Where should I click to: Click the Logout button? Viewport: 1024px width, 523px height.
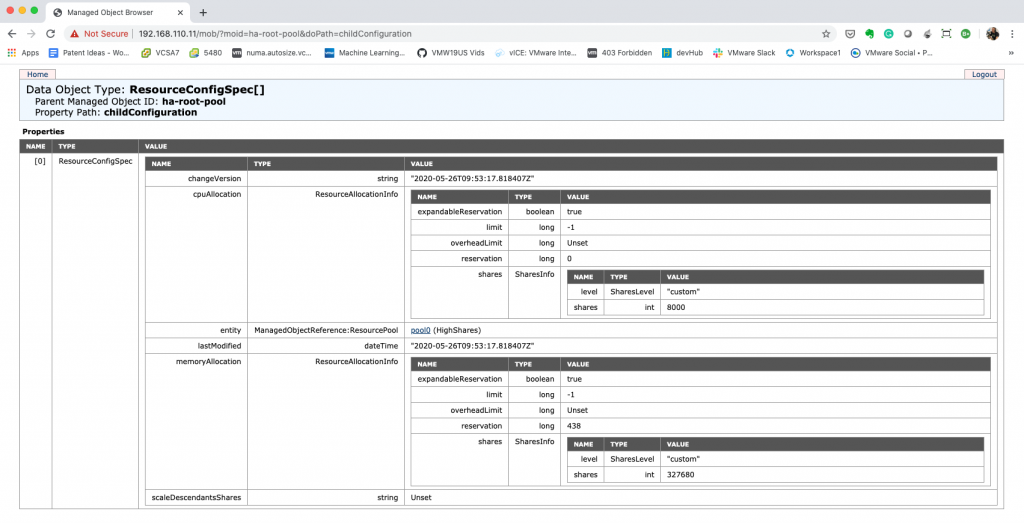984,74
